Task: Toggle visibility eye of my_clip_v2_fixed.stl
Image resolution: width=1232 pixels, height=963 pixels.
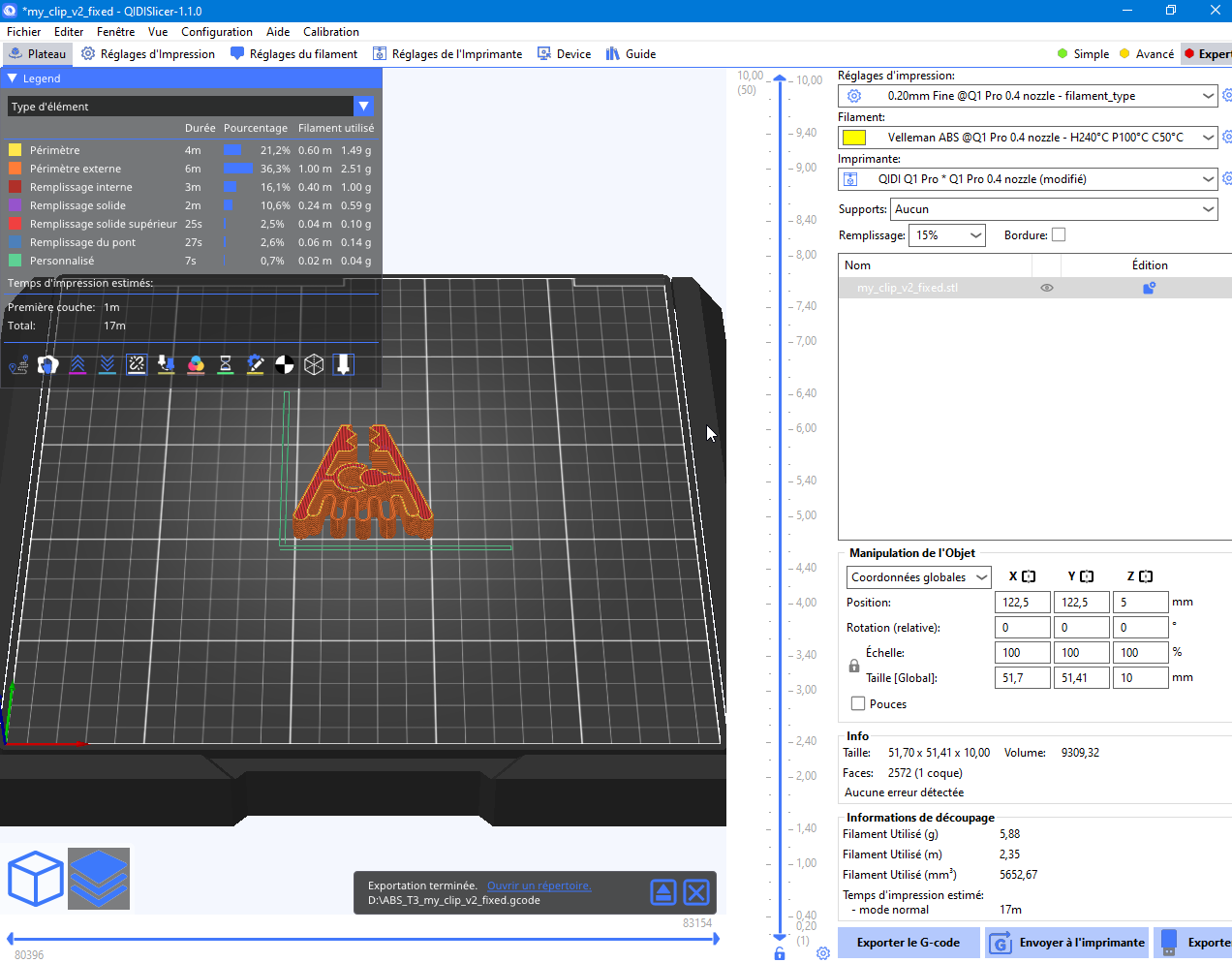Action: tap(1047, 288)
